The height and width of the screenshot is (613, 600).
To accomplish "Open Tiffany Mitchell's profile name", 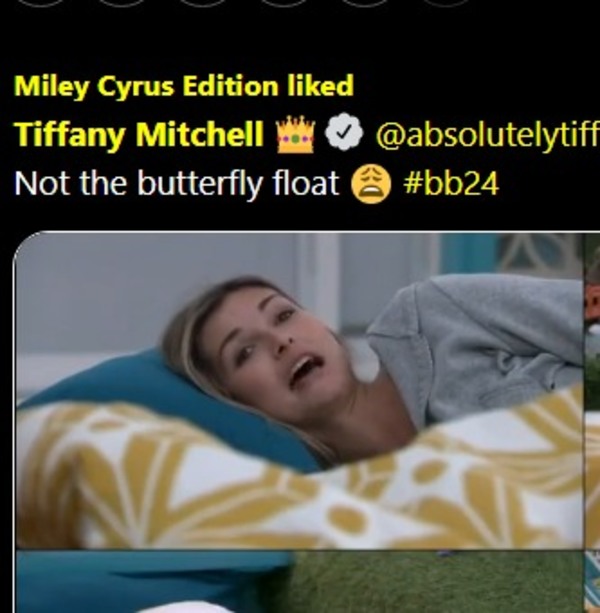I will click(x=139, y=134).
